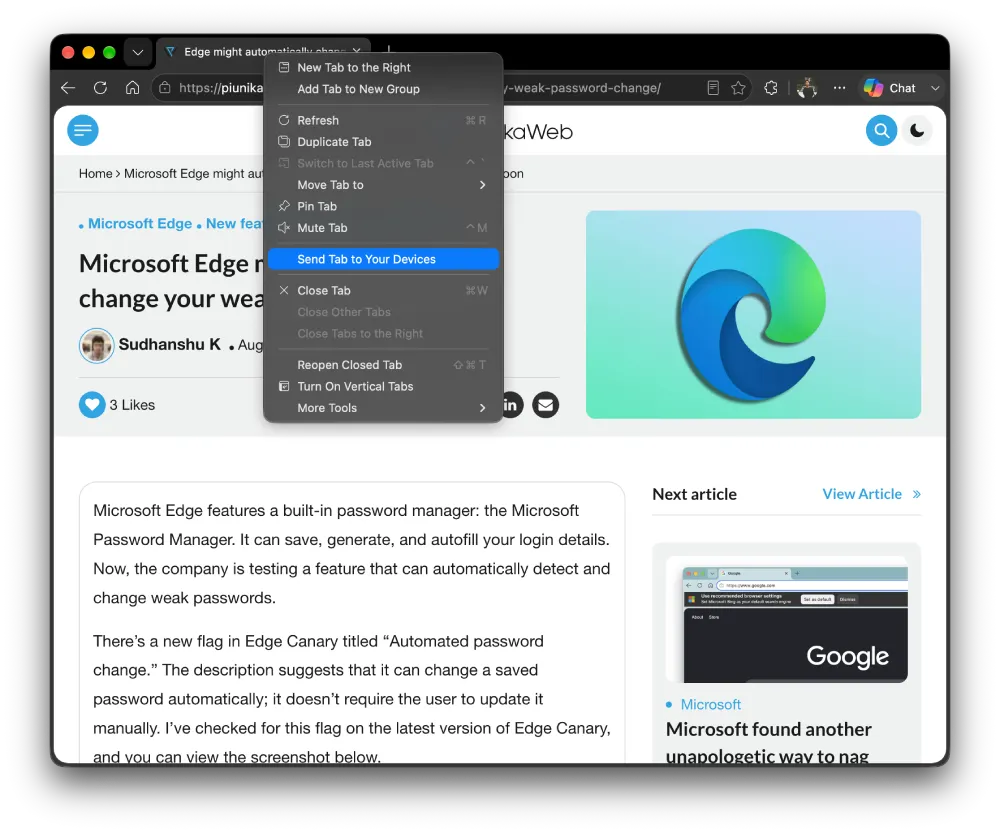
Task: Select Refresh in the context menu
Action: pyautogui.click(x=383, y=121)
